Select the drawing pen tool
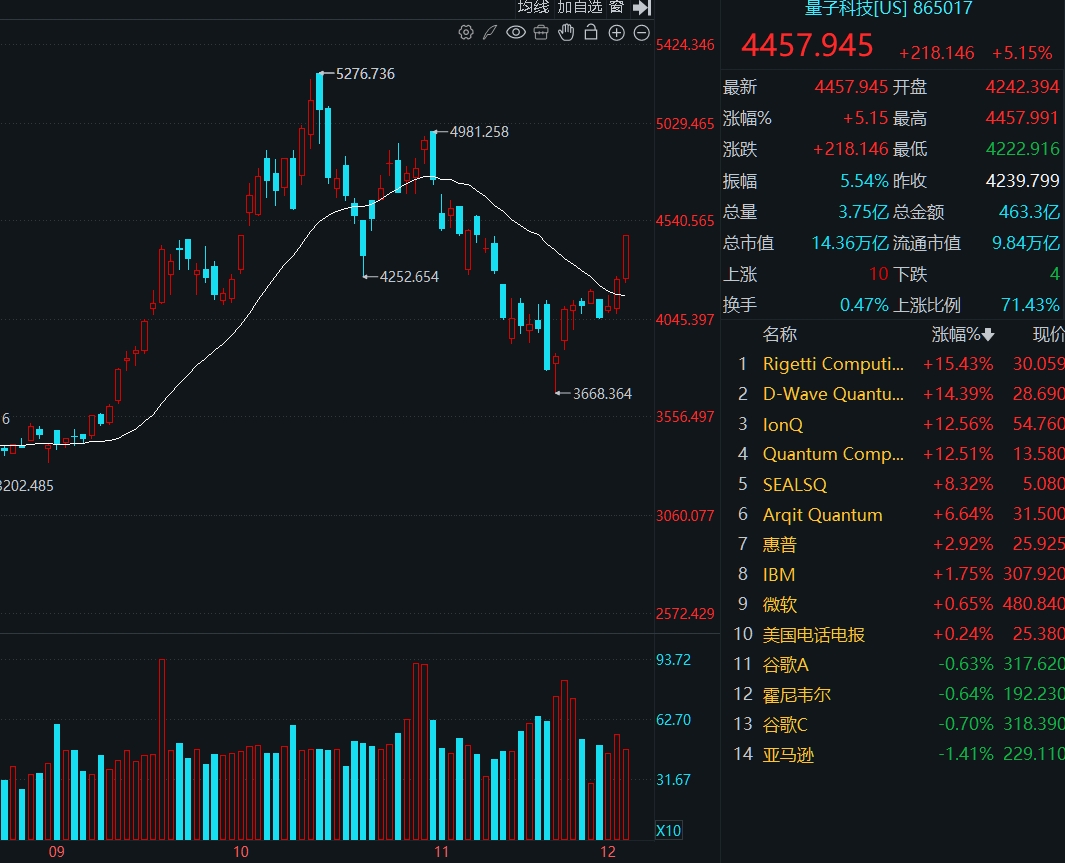The height and width of the screenshot is (863, 1065). pyautogui.click(x=490, y=32)
